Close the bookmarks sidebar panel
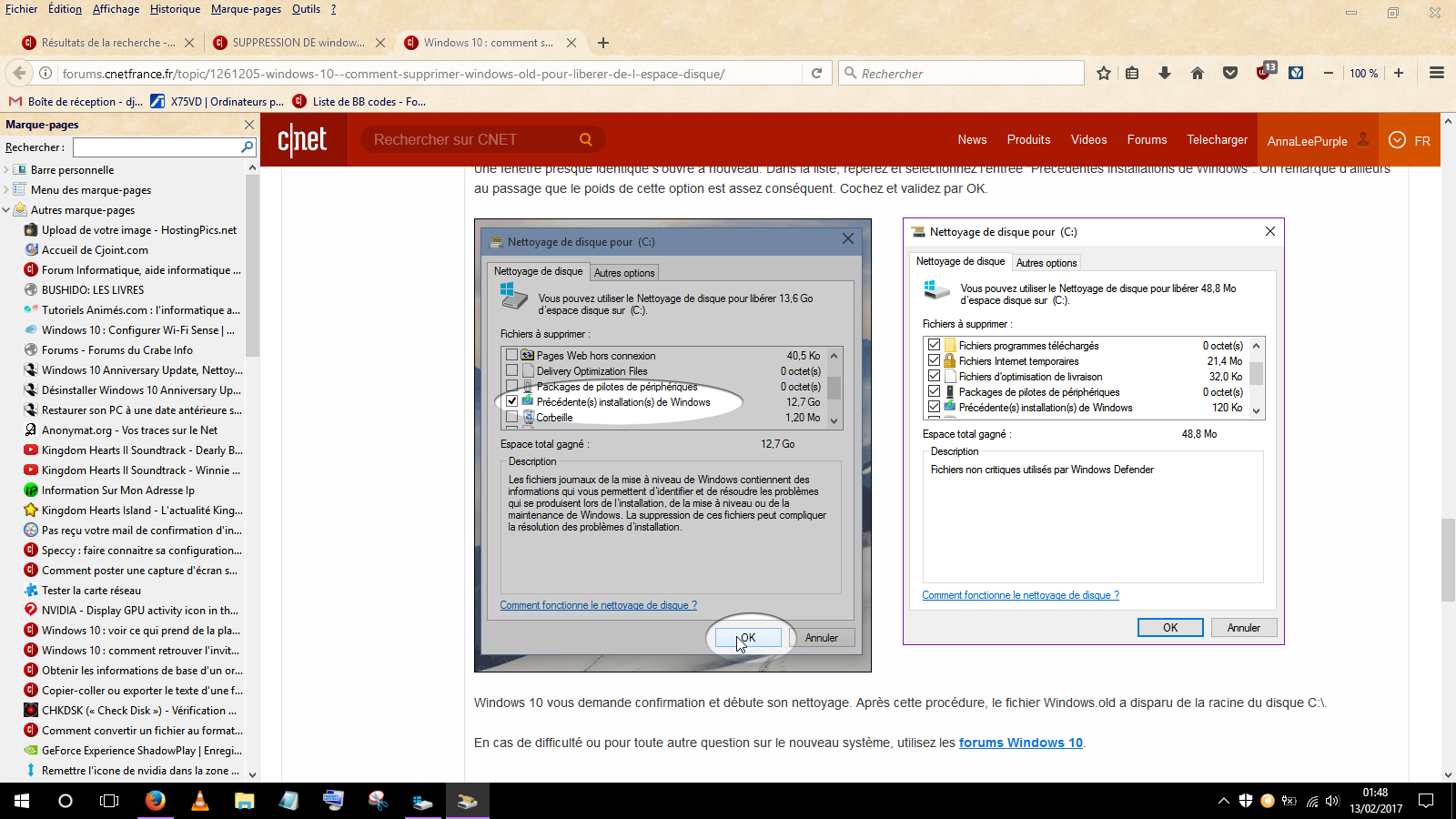The image size is (1456, 819). (x=249, y=124)
